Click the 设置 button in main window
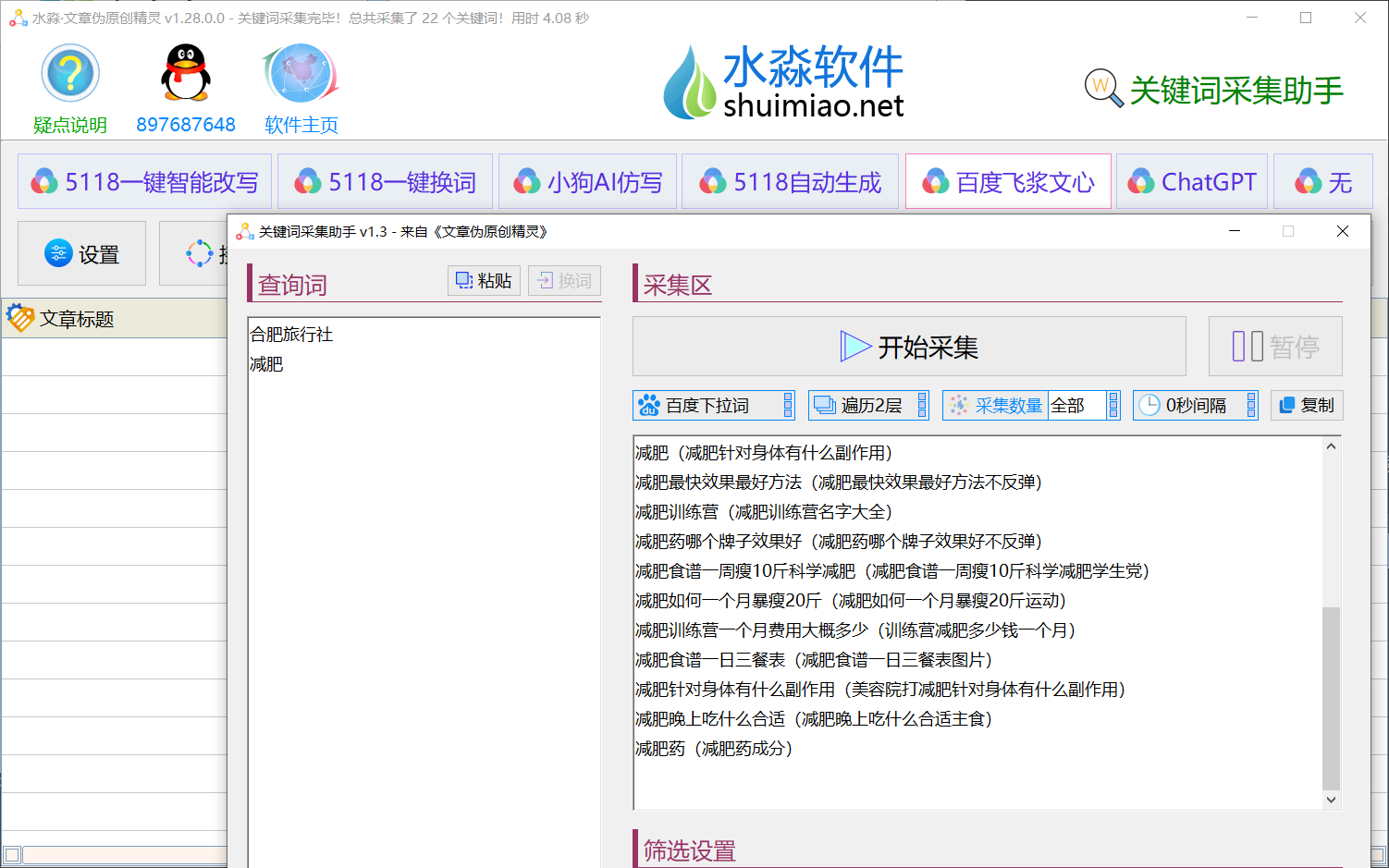Screen dimensions: 1389x868 [82, 253]
